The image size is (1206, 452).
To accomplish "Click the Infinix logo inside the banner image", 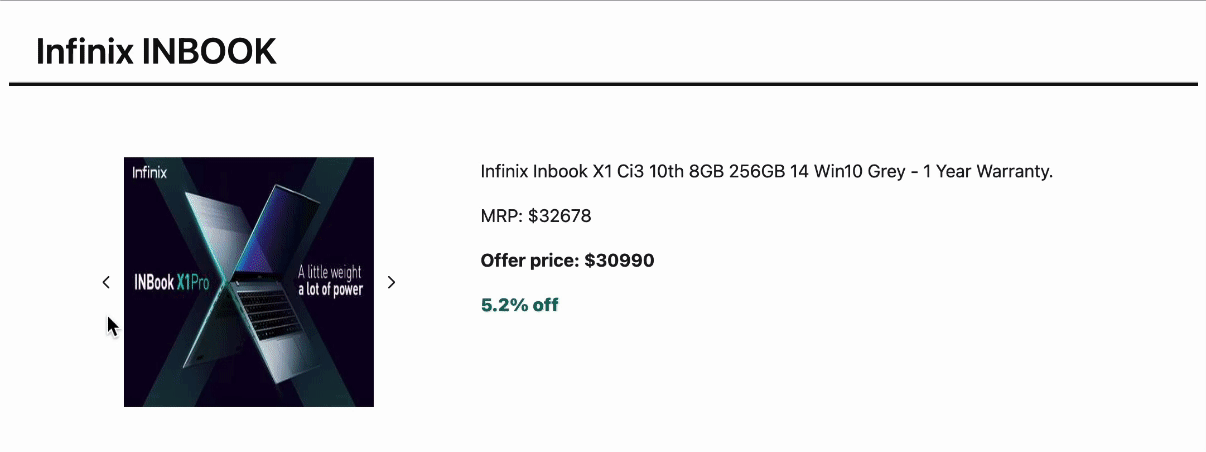I will pos(150,172).
